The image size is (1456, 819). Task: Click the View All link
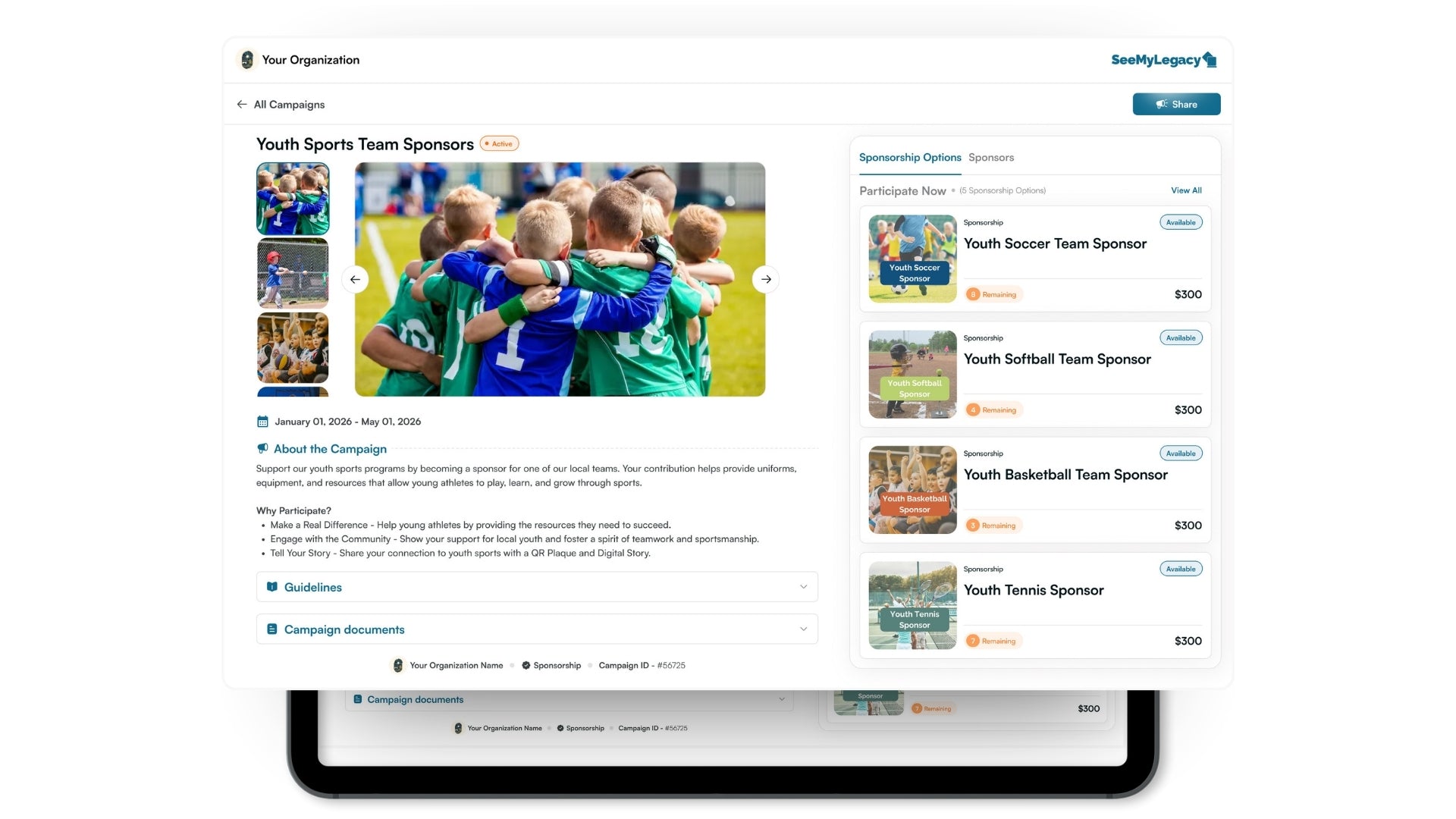[x=1186, y=190]
